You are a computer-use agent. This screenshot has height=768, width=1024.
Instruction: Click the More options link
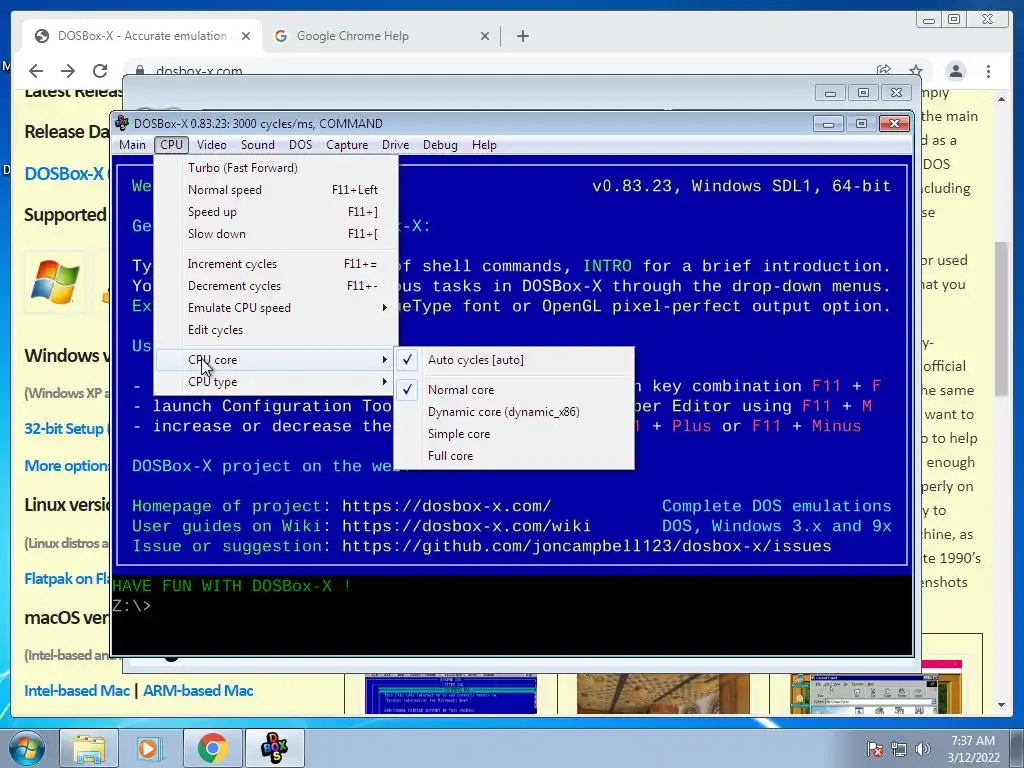coord(67,466)
